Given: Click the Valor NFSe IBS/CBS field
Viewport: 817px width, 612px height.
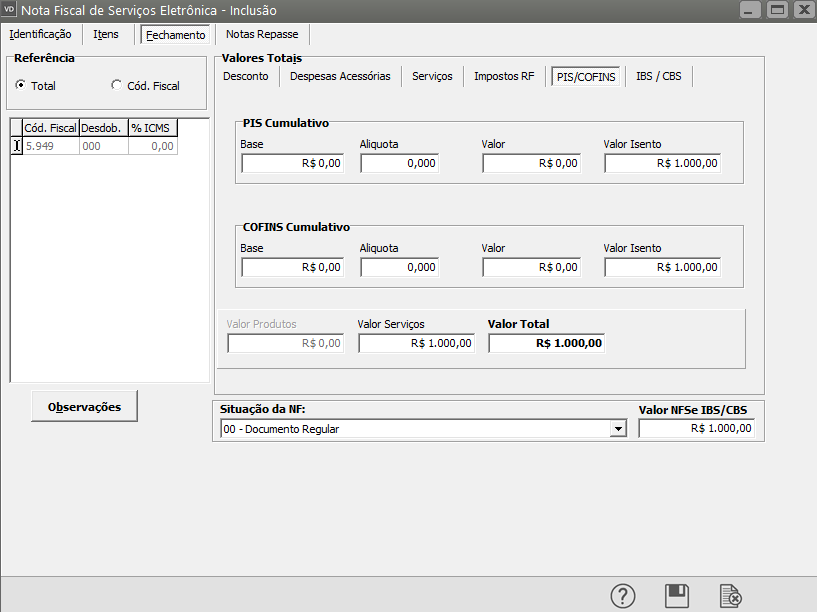Looking at the screenshot, I should click(696, 429).
